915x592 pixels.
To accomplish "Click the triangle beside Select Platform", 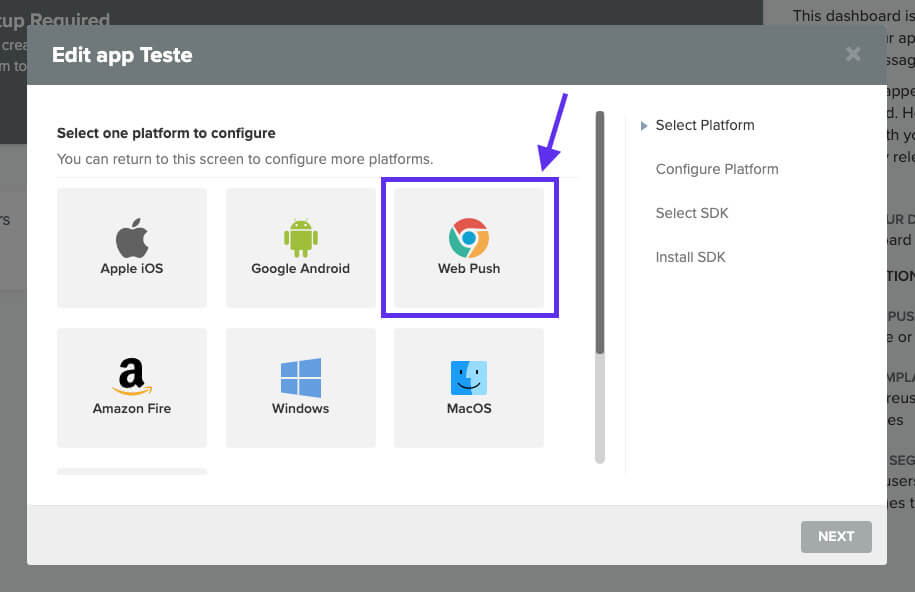I will coord(644,126).
